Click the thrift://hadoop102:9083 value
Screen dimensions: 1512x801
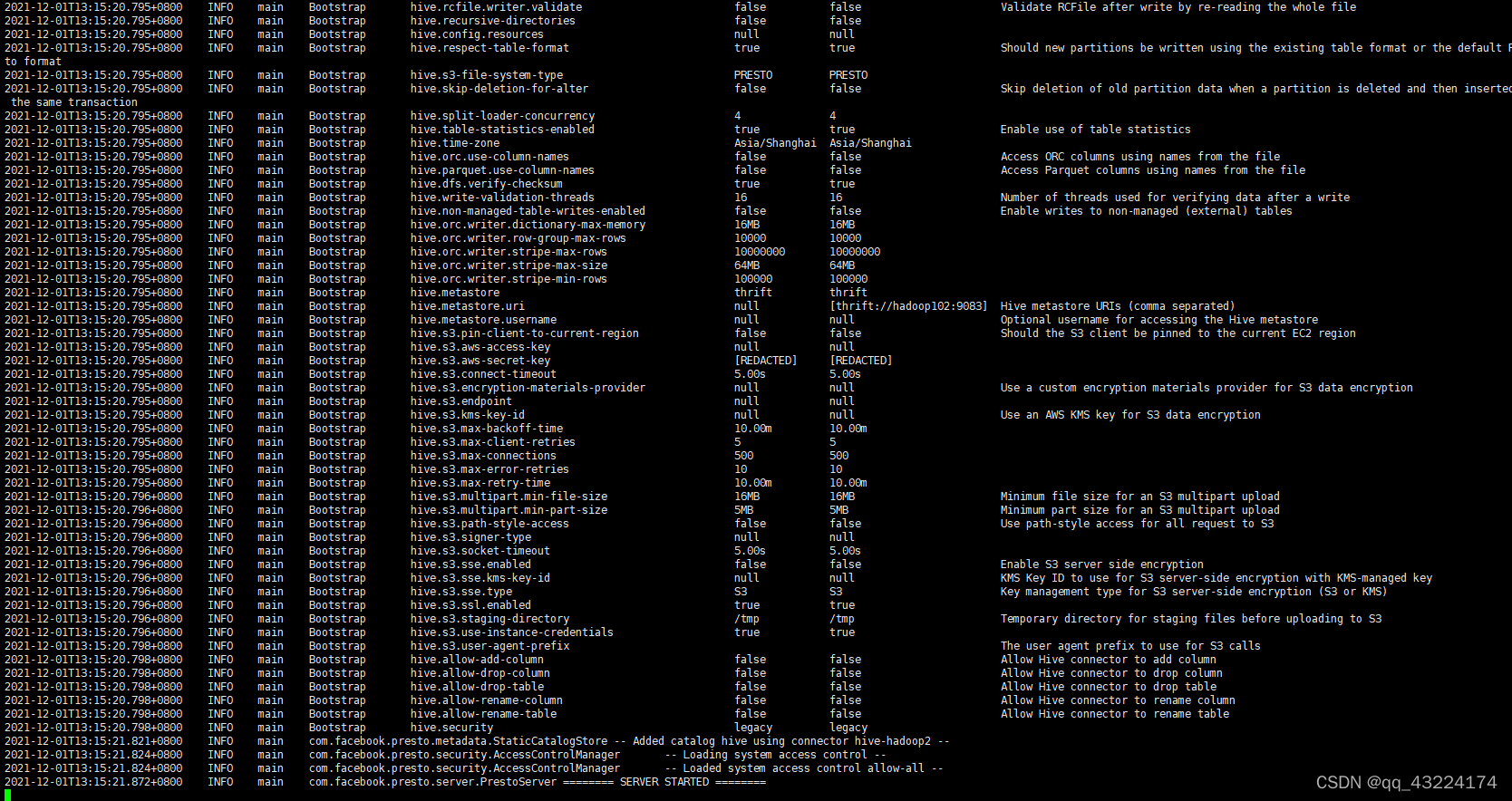(908, 306)
